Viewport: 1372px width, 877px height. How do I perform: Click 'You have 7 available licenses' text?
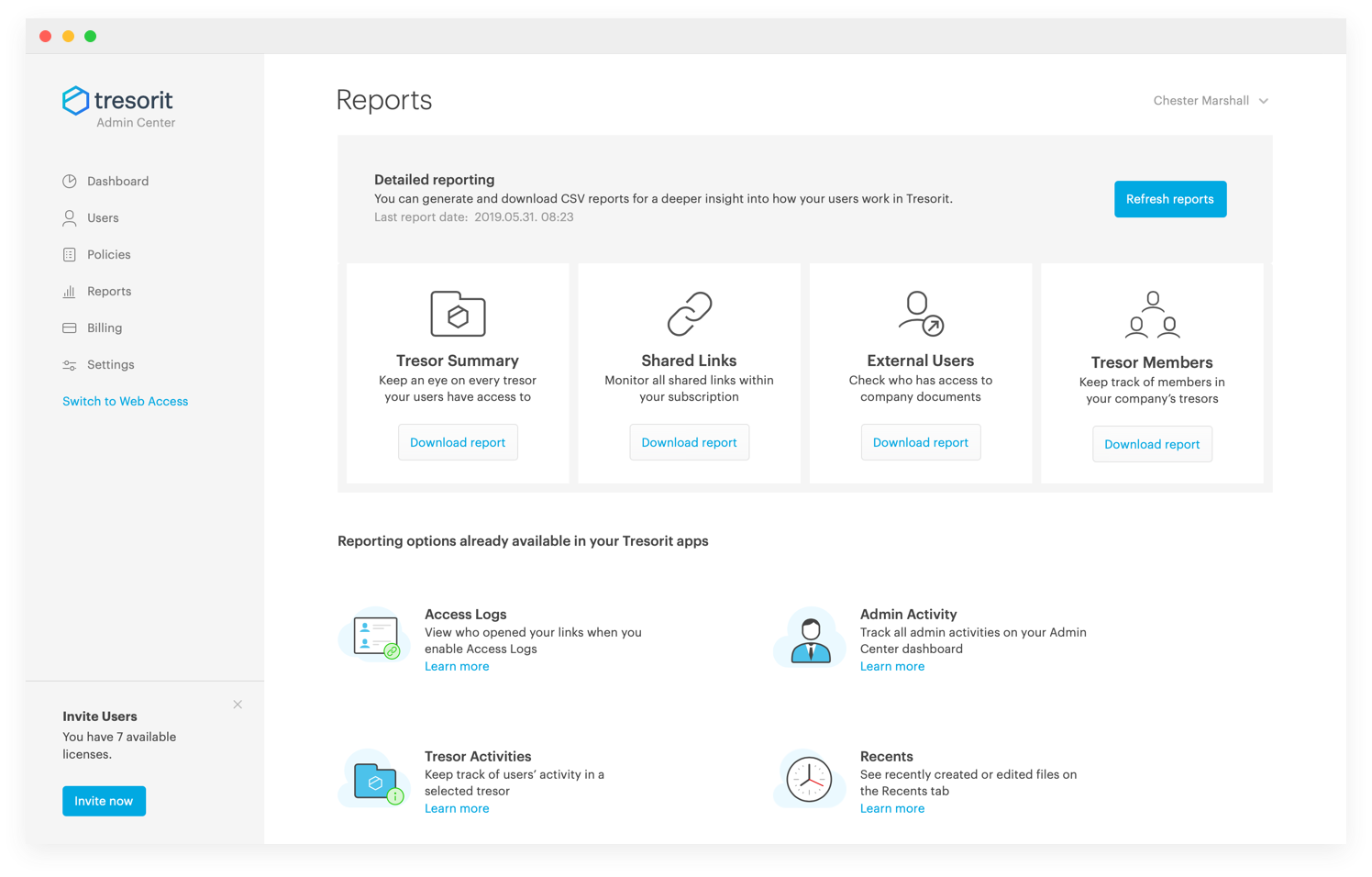click(x=119, y=746)
